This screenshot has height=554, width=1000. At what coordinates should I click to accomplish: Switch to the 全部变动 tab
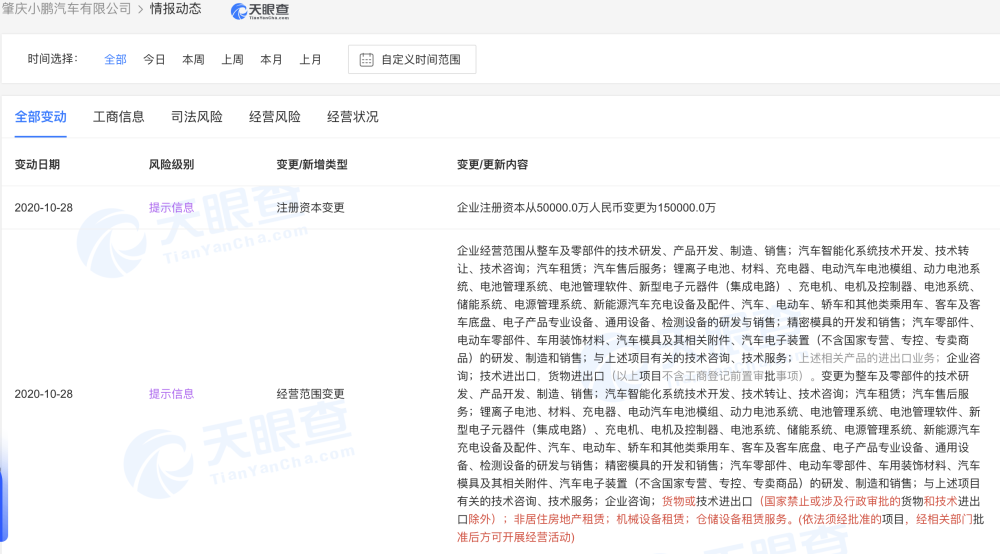[41, 117]
